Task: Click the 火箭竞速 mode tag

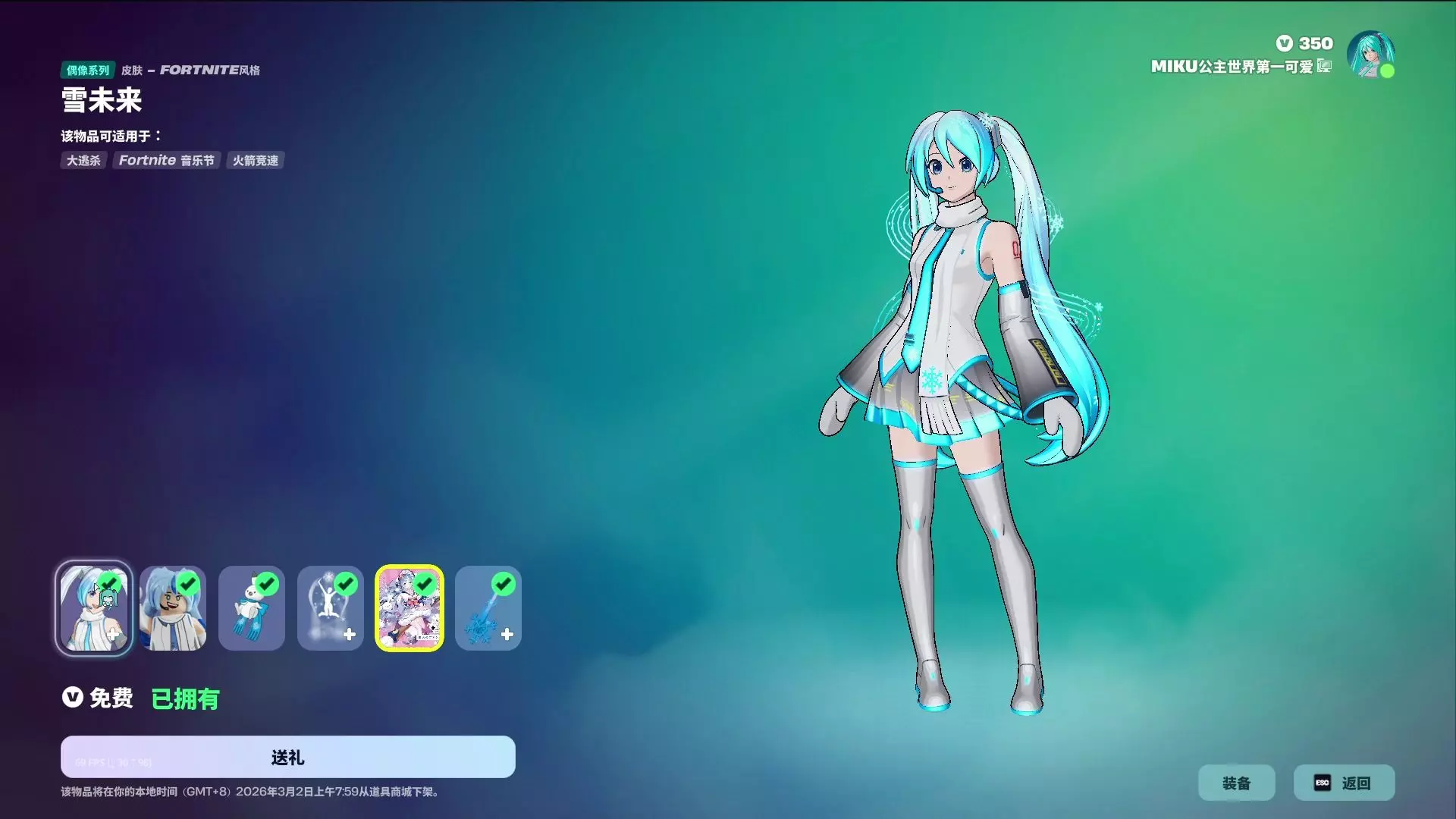Action: (x=255, y=161)
